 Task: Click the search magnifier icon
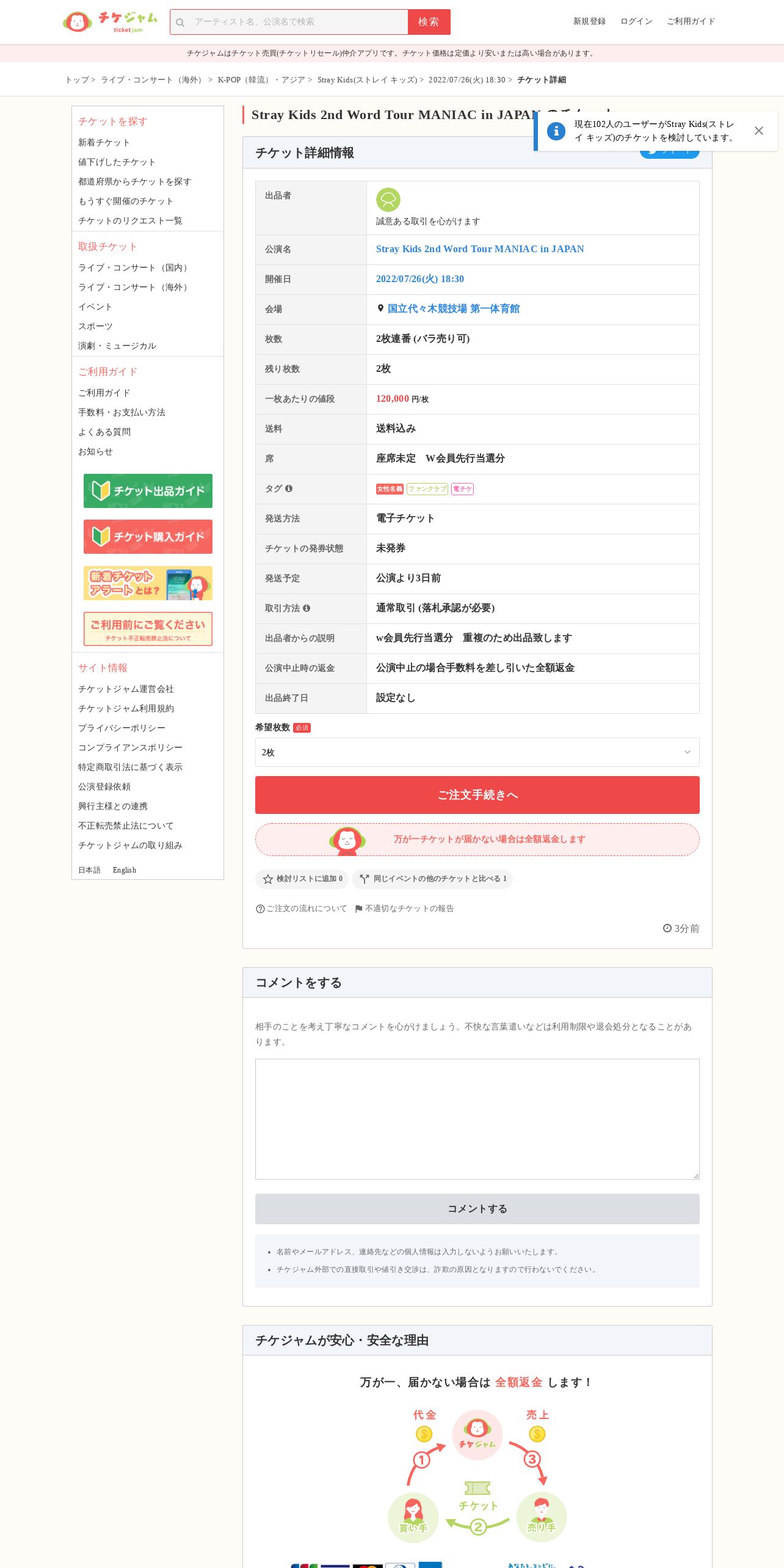[x=180, y=23]
